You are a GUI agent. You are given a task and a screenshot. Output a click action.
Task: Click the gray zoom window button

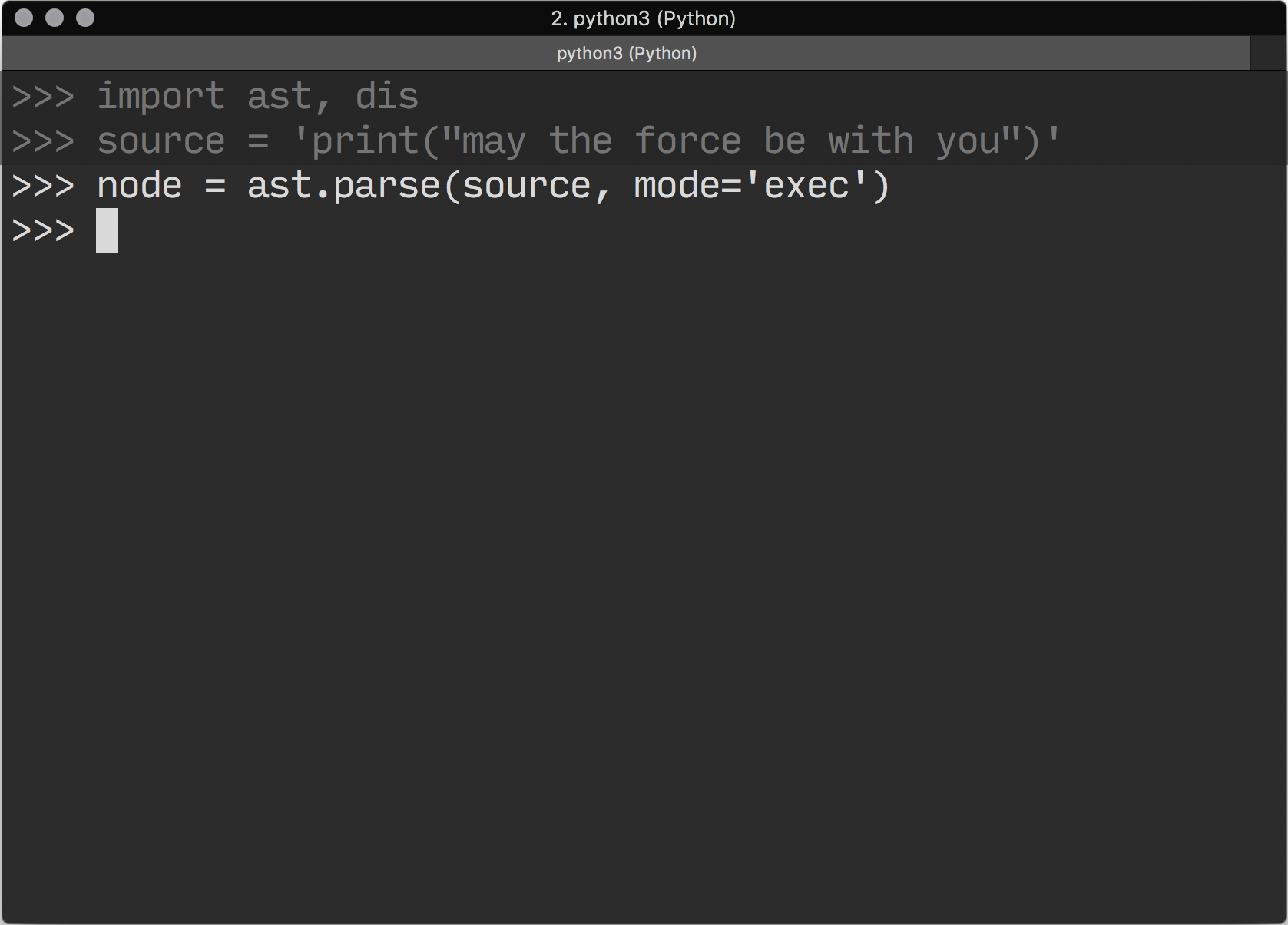85,18
